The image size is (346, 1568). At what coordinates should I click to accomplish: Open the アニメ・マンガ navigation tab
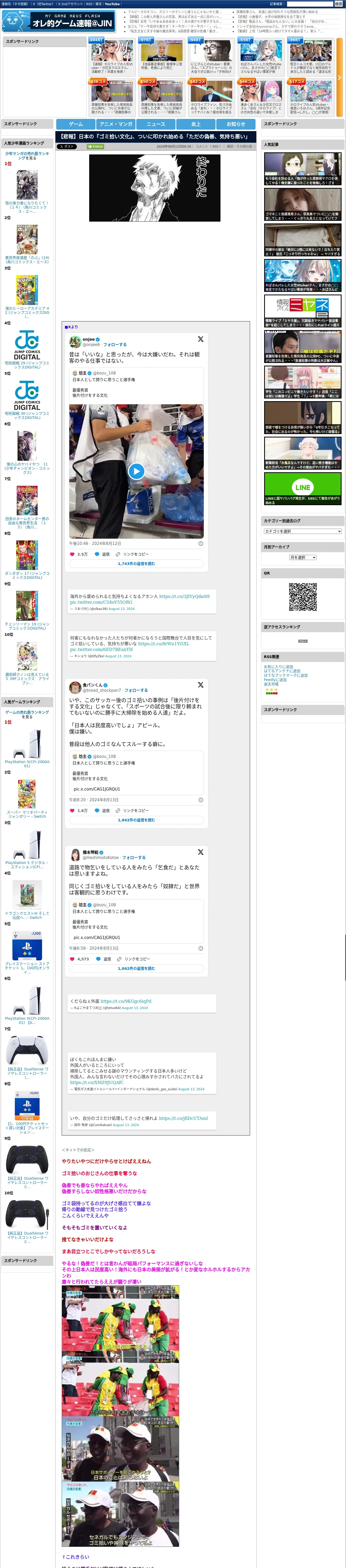pyautogui.click(x=116, y=124)
